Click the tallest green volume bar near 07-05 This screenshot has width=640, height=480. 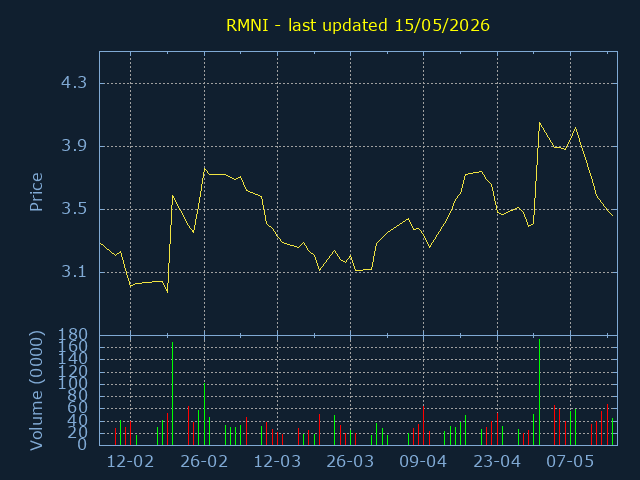coord(539,392)
